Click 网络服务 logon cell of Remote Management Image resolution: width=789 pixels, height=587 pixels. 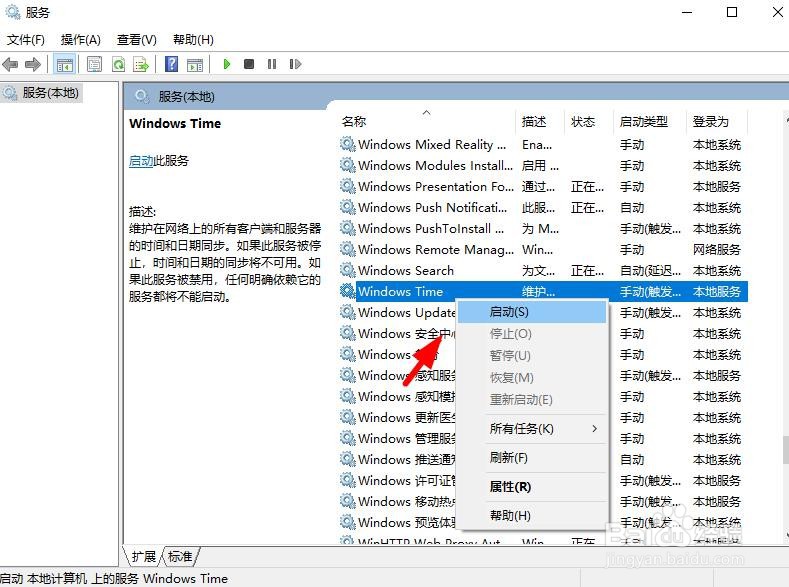717,249
